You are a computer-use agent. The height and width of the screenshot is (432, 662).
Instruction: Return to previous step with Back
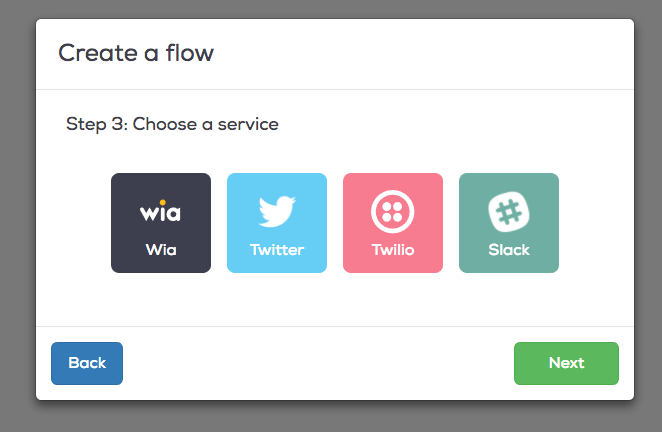[x=87, y=363]
